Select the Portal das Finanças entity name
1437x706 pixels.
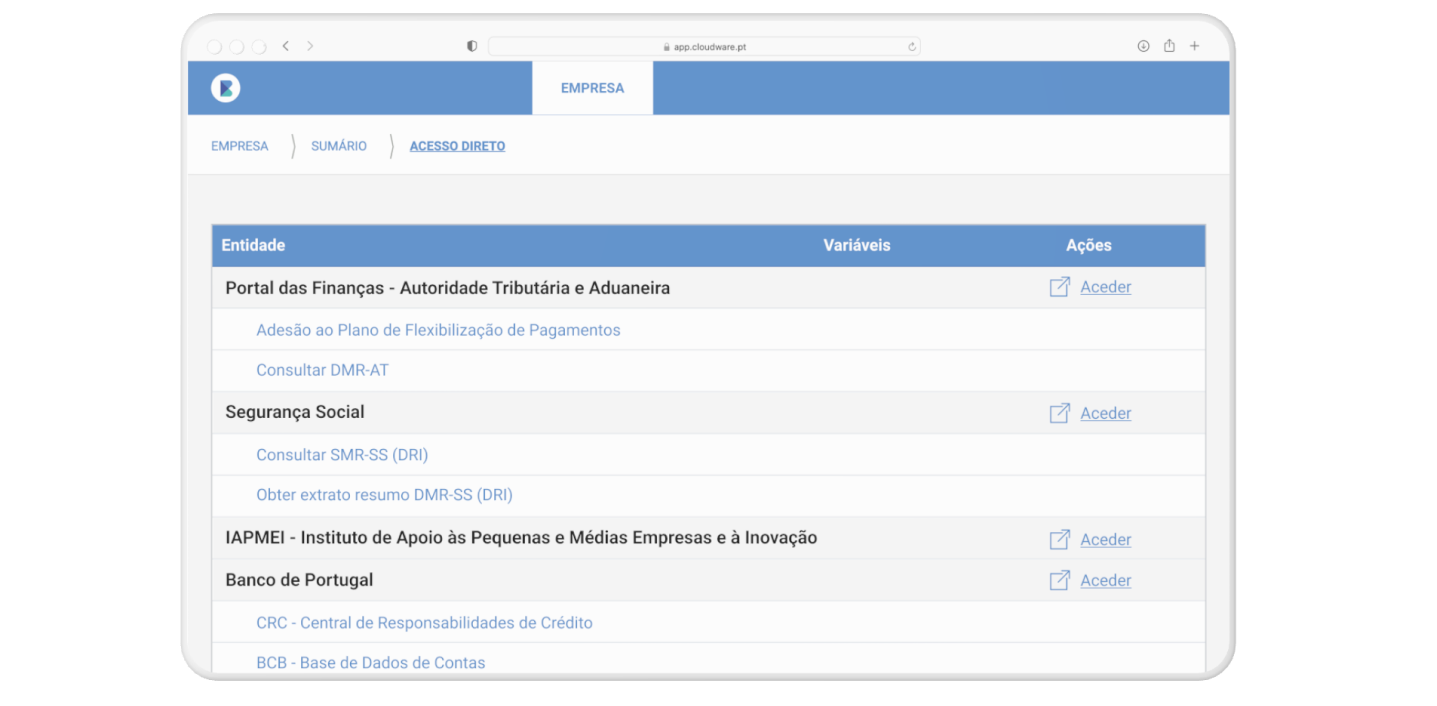click(x=448, y=288)
